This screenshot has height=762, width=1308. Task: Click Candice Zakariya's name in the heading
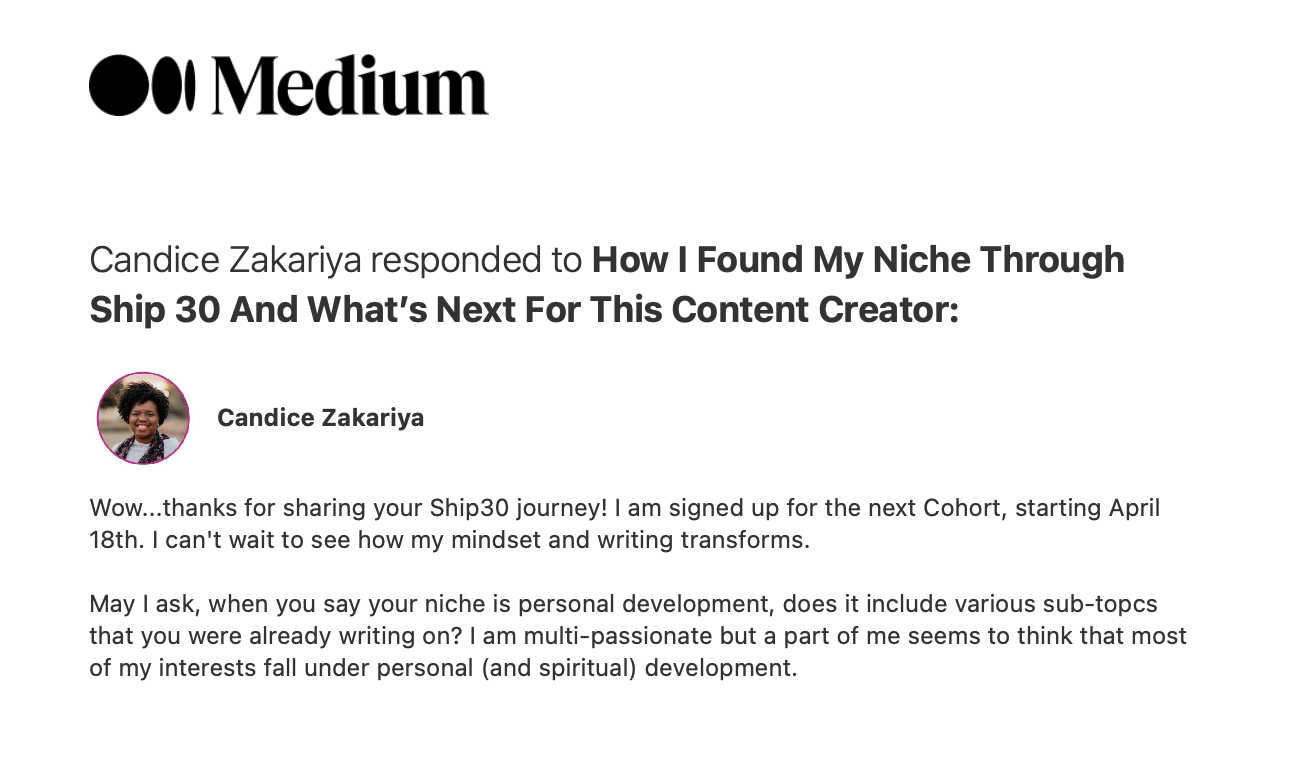click(x=225, y=260)
